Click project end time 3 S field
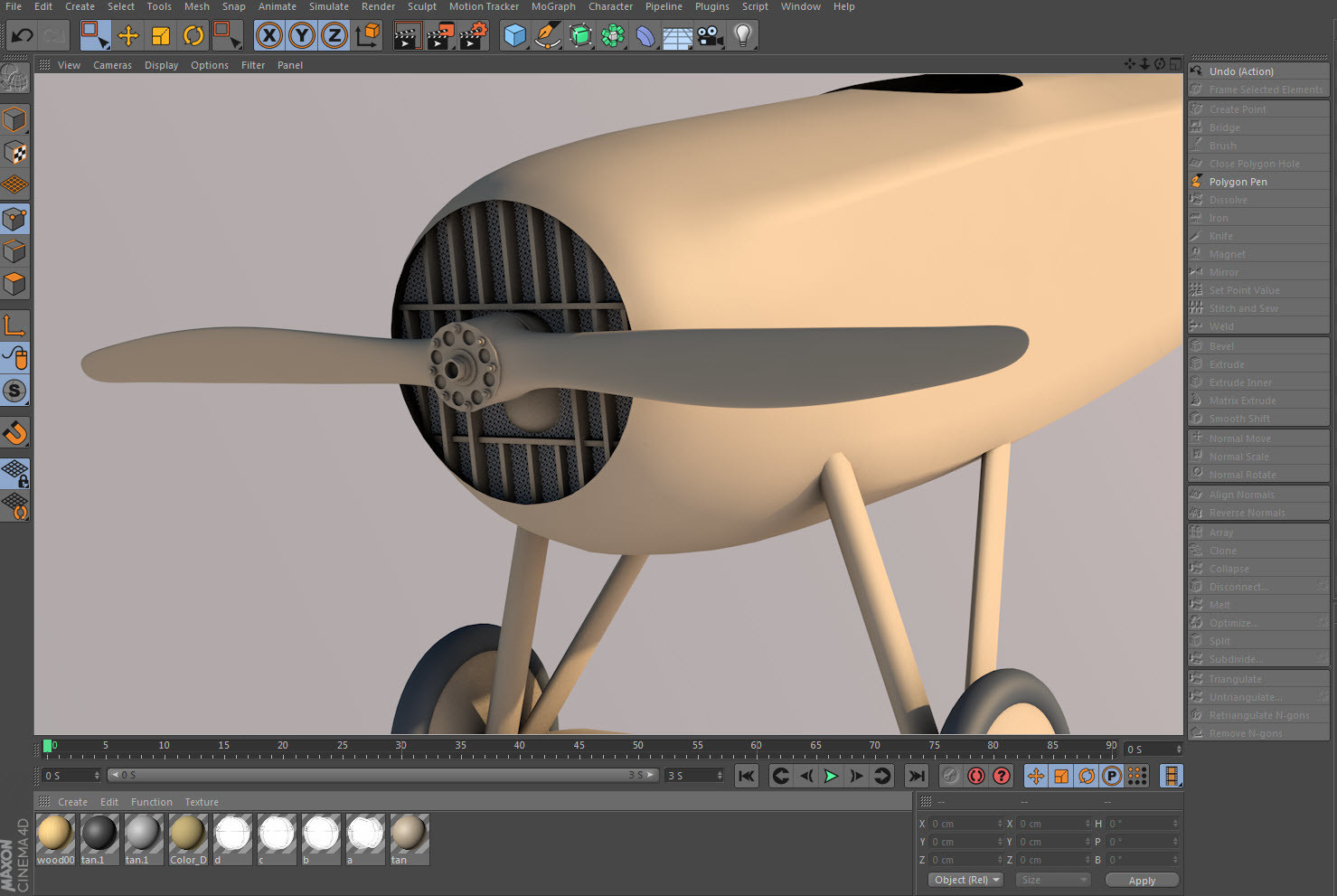1337x896 pixels. coord(694,776)
